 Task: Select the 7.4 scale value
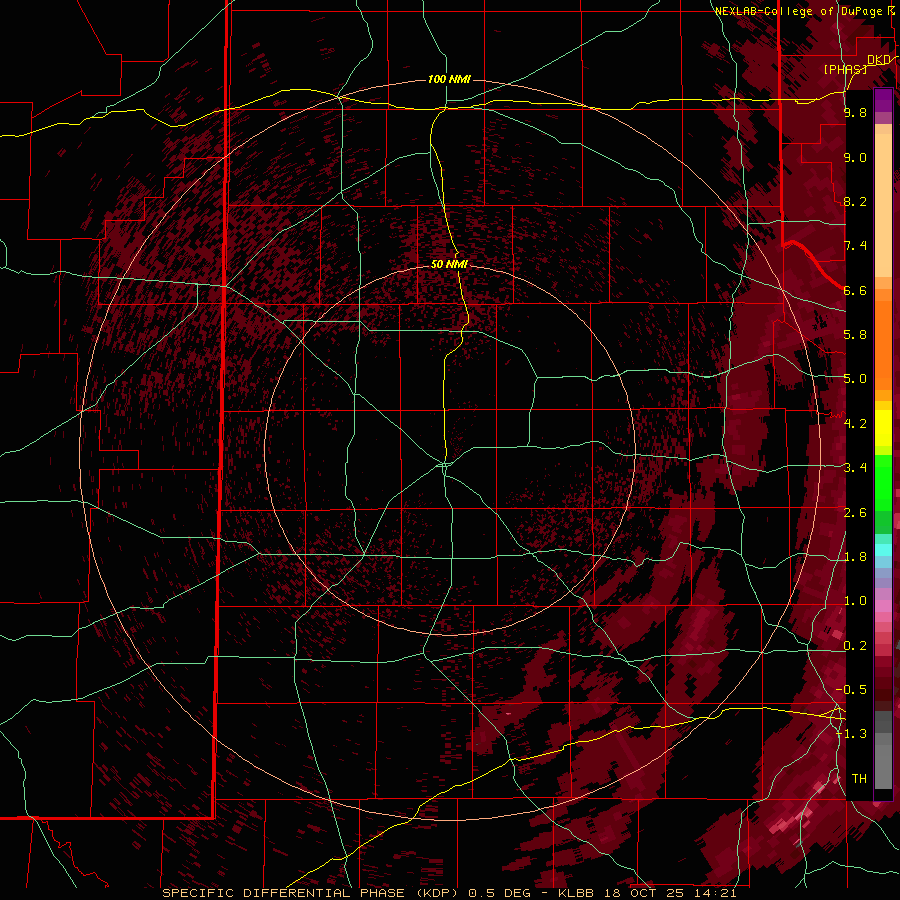855,246
